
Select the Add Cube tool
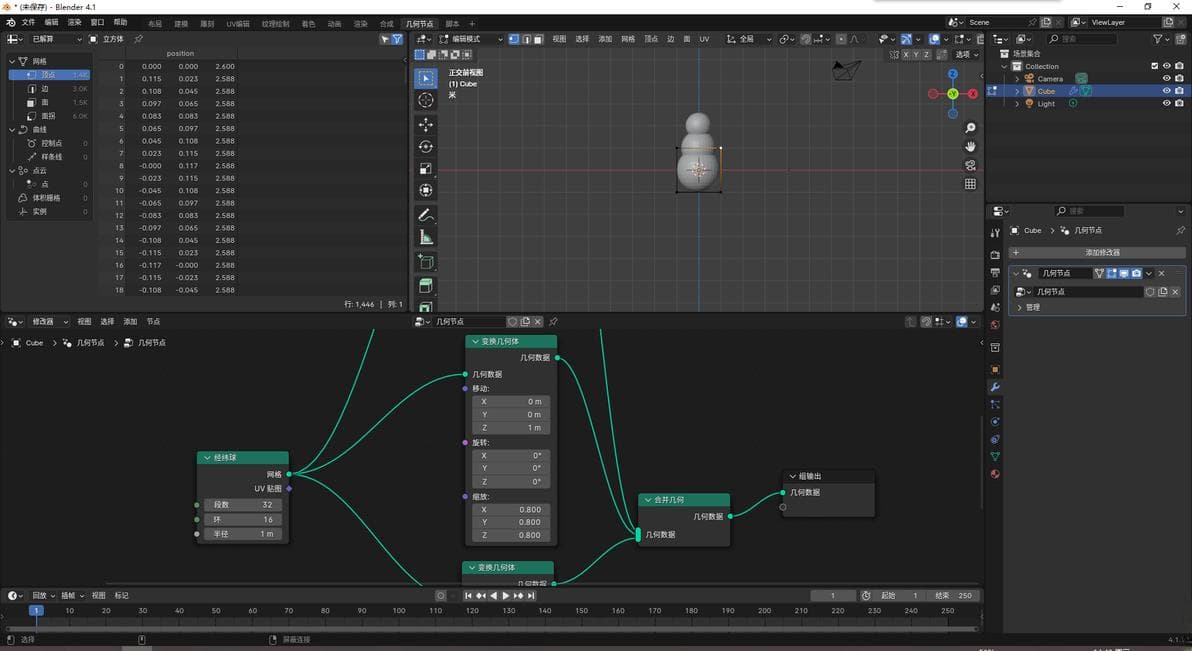(426, 262)
